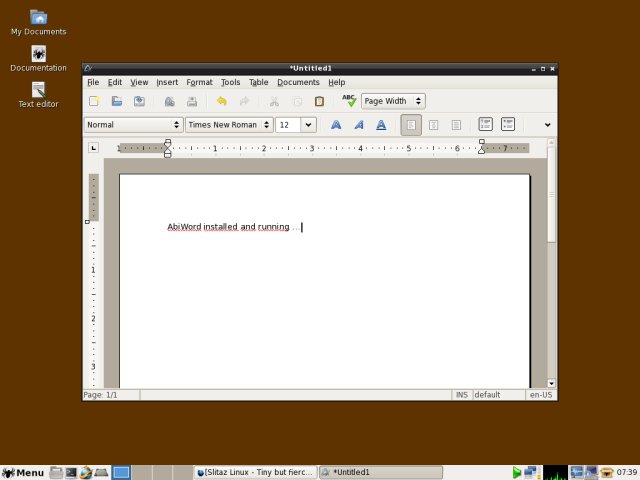
Task: Click the font size field showing 12
Action: point(288,124)
